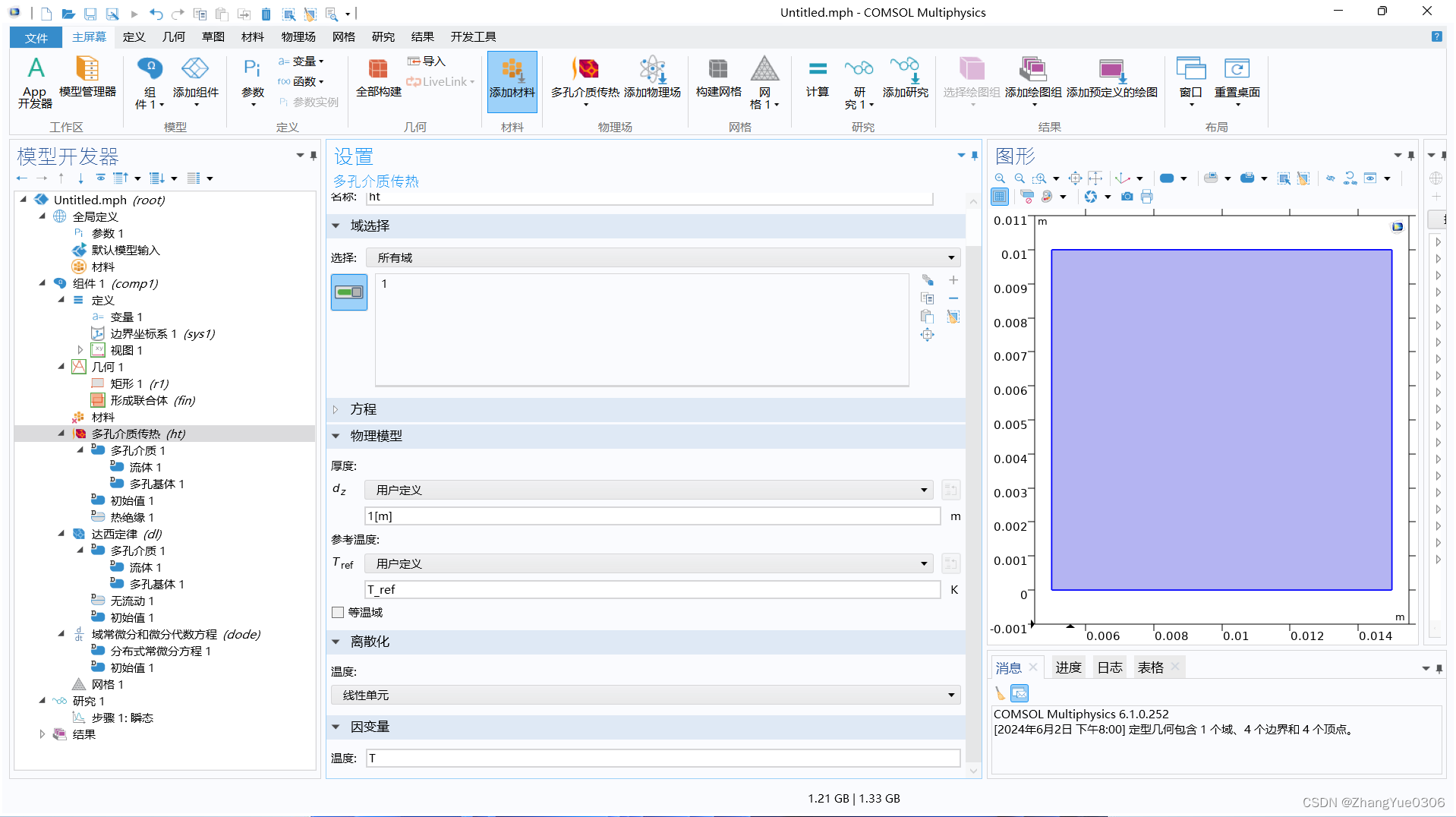
Task: Select 矩形 1 (r1) in model tree
Action: click(x=139, y=383)
